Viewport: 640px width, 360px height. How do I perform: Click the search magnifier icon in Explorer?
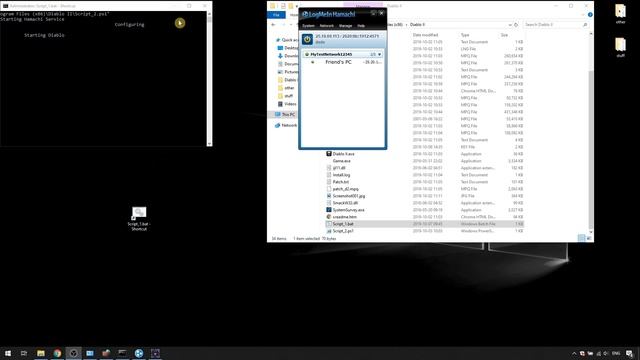pyautogui.click(x=585, y=25)
